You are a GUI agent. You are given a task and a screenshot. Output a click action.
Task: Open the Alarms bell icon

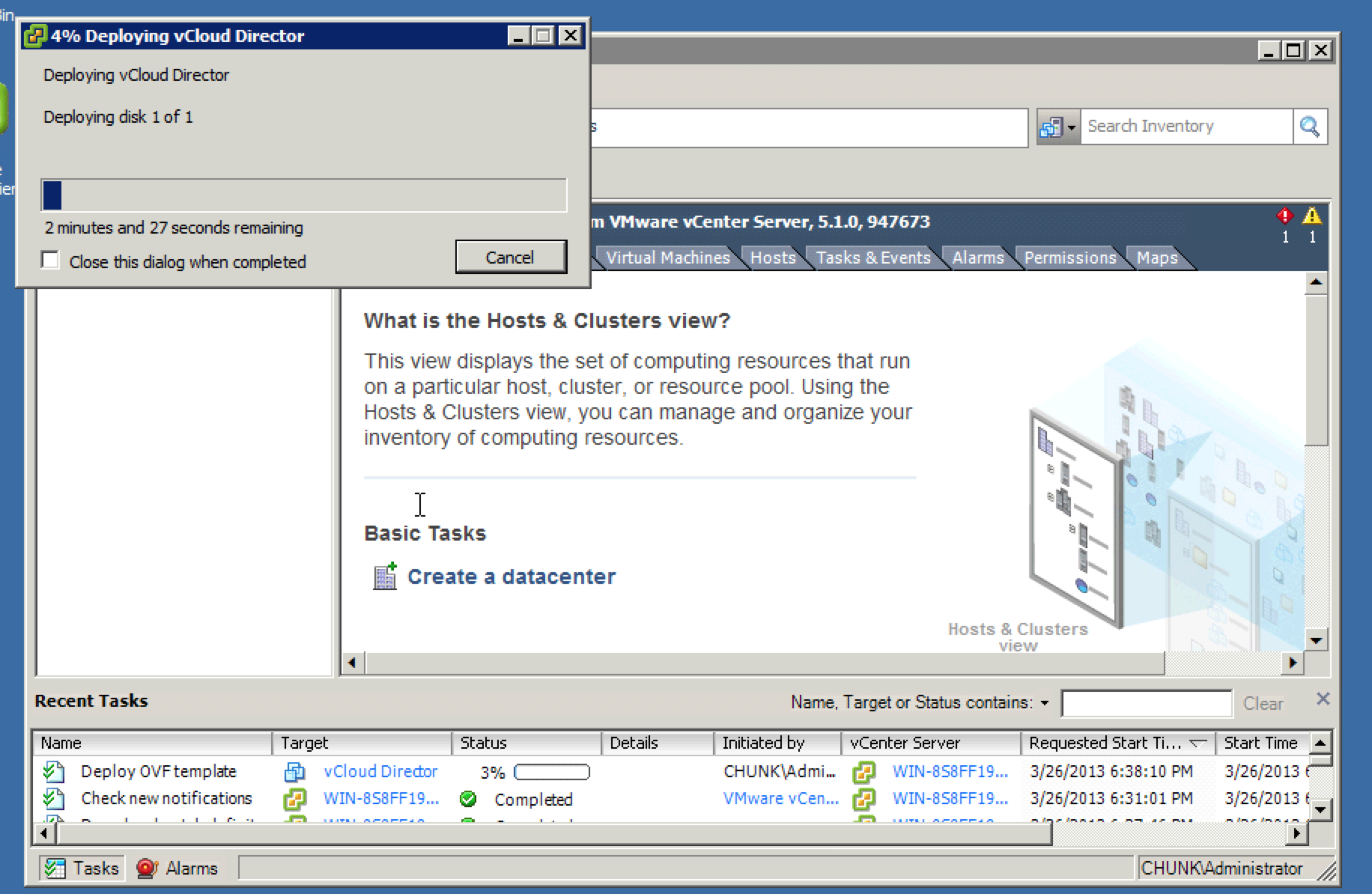[x=147, y=868]
